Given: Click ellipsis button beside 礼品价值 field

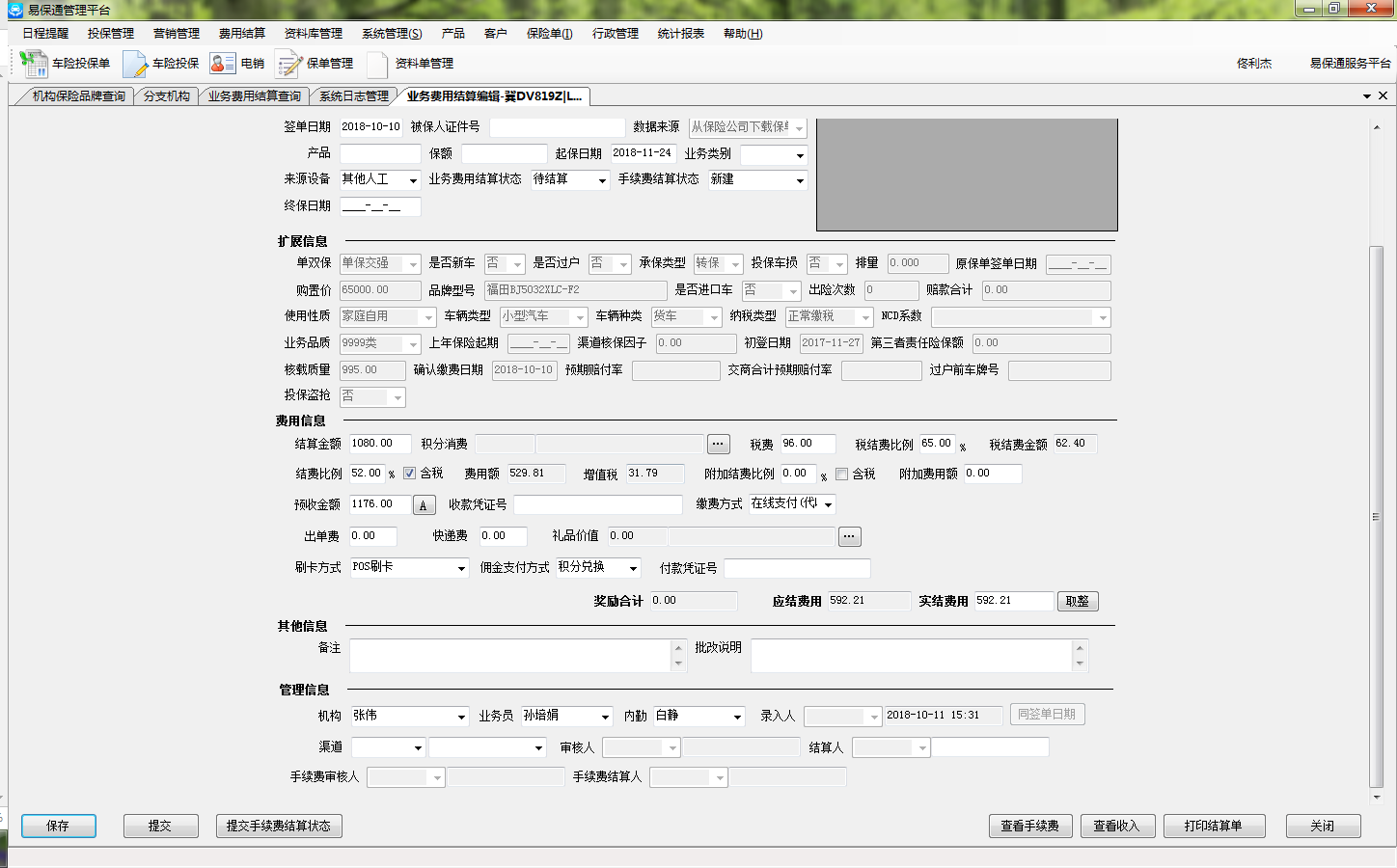Looking at the screenshot, I should click(849, 536).
